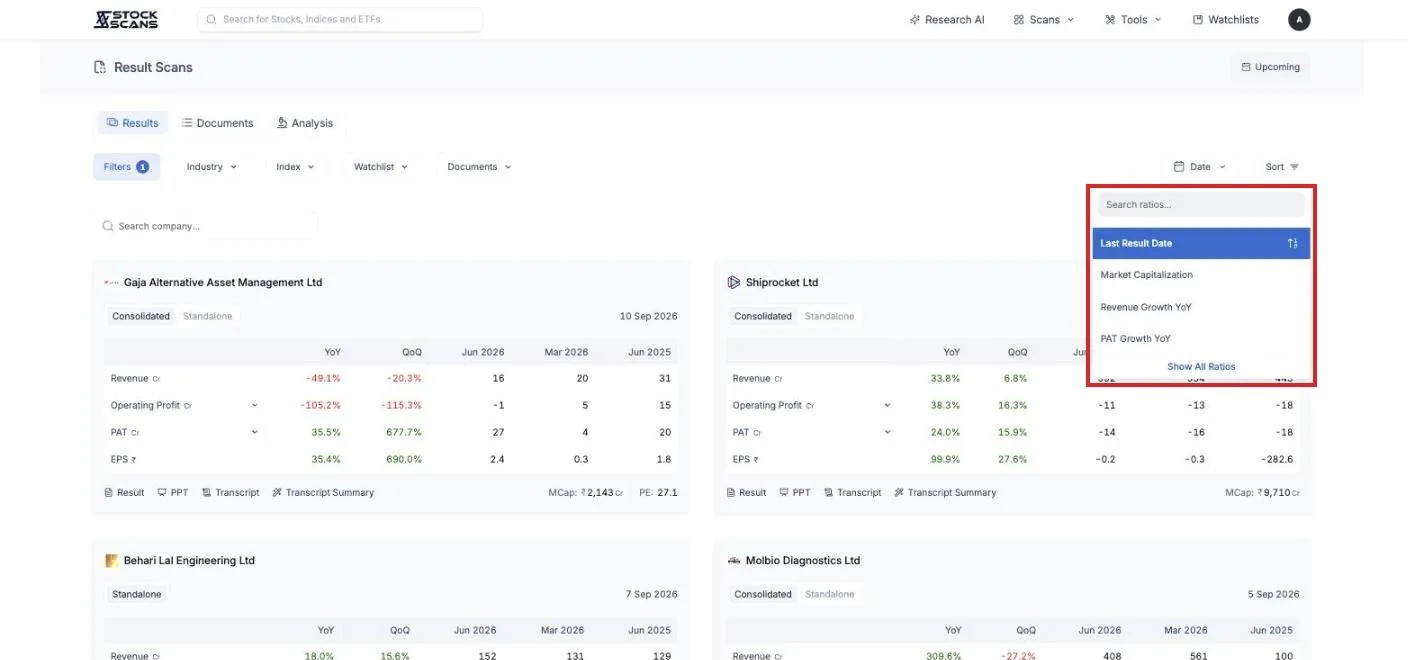The height and width of the screenshot is (660, 1410).
Task: Click Gaja result date 10 Sep 2026
Action: click(x=648, y=316)
